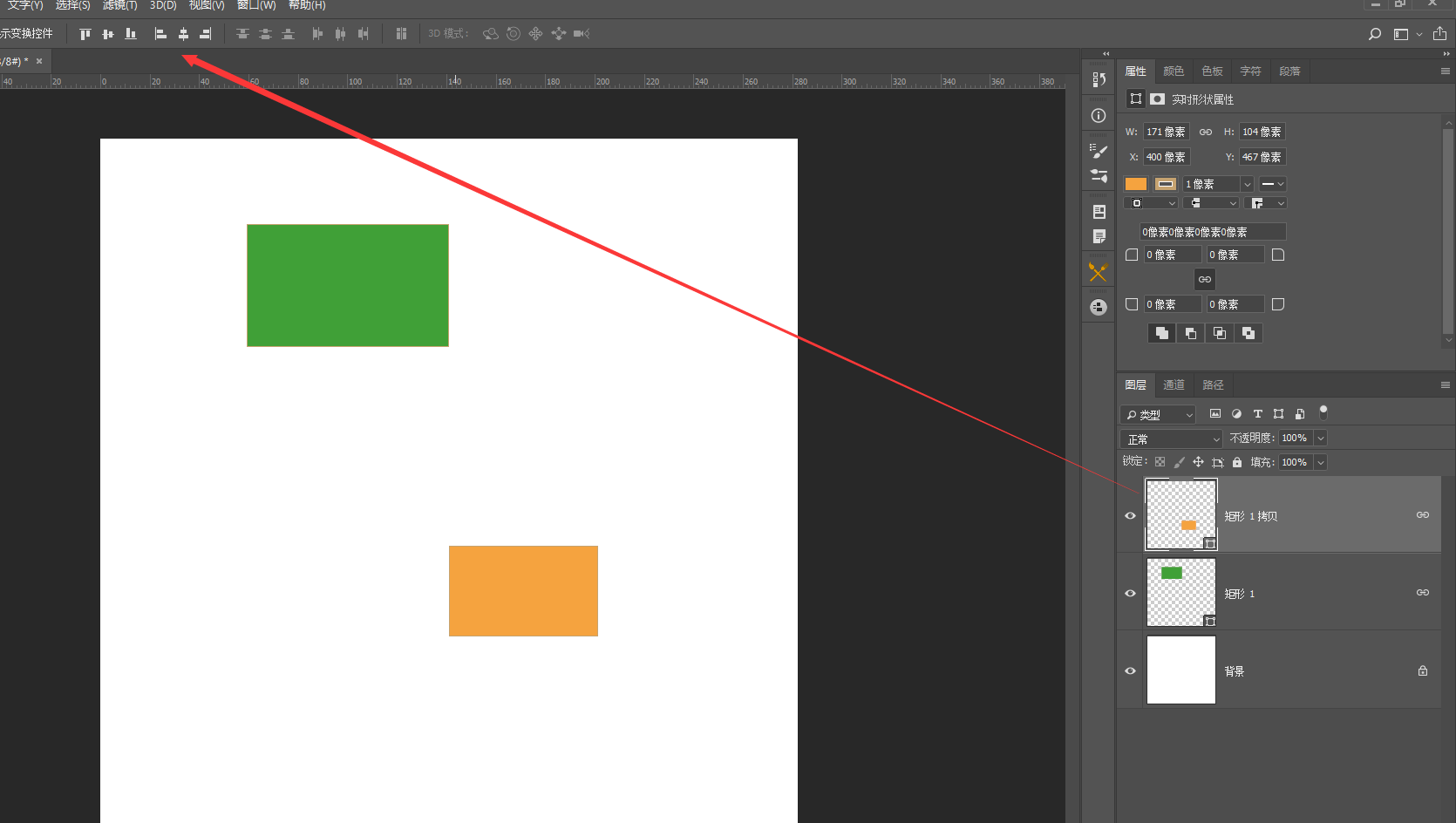Align vertical centers in options bar
Viewport: 1456px width, 823px height.
coord(108,34)
